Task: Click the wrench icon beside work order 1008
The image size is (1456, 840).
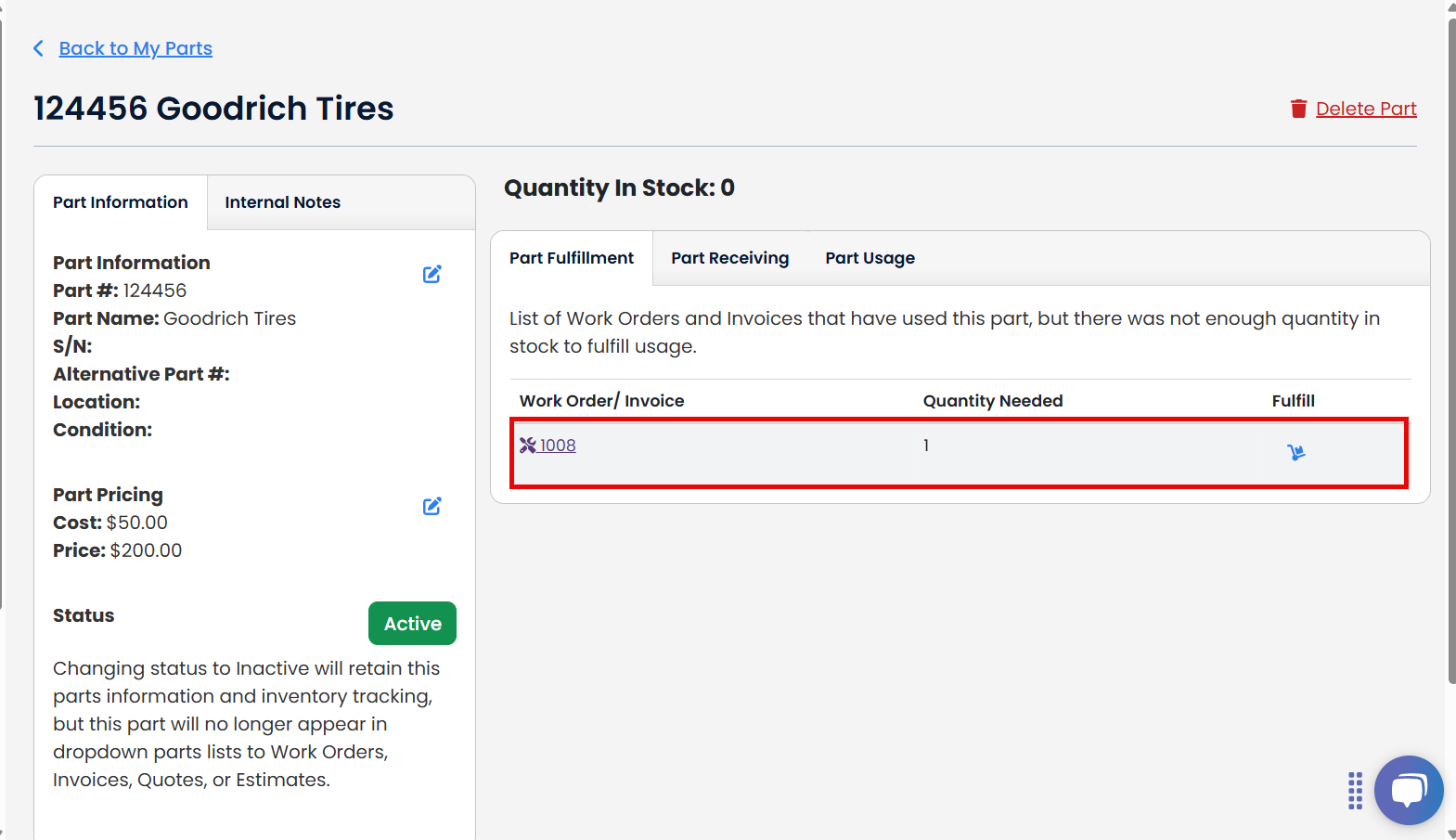Action: point(528,446)
